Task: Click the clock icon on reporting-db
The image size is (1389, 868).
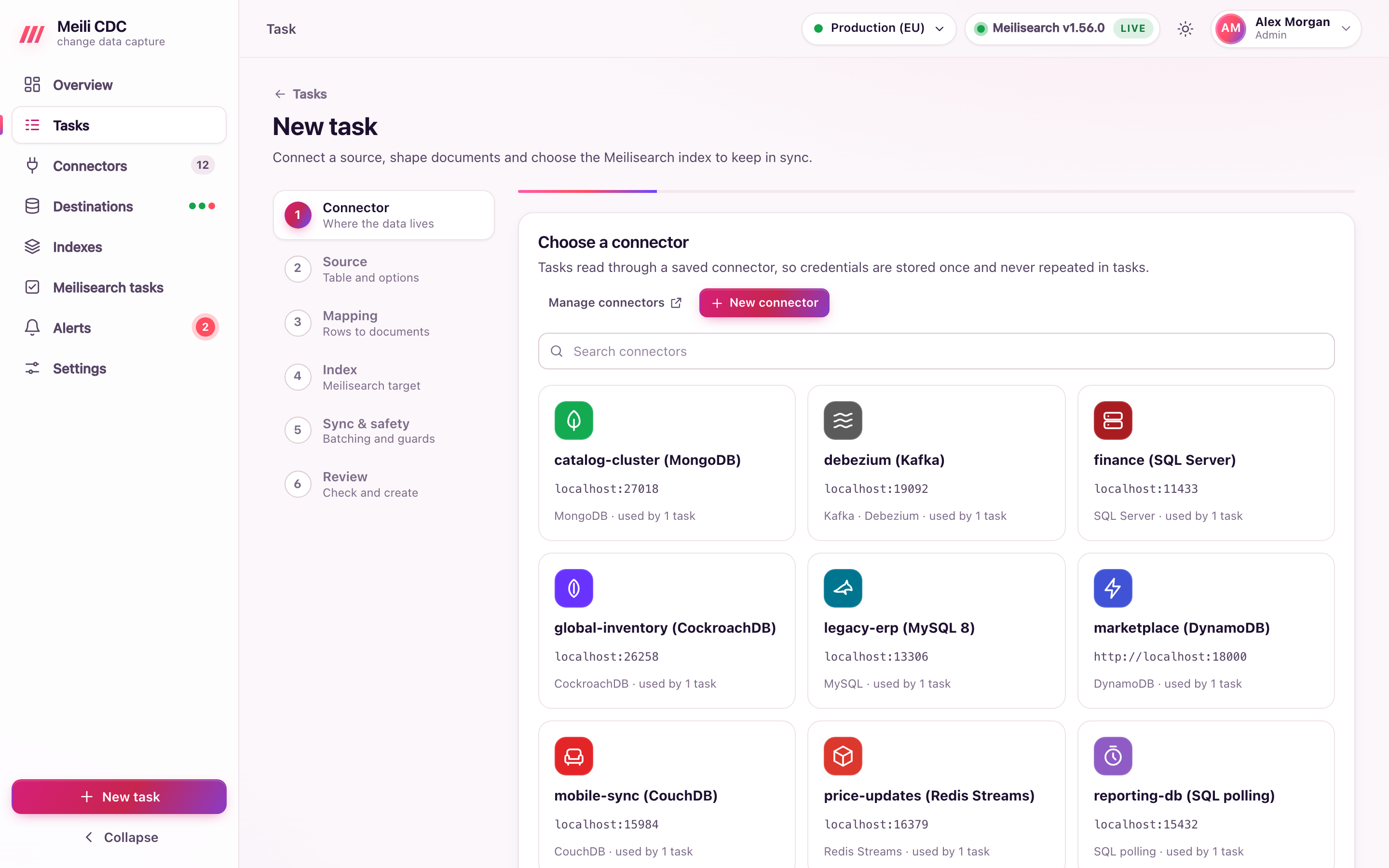Action: [x=1112, y=756]
